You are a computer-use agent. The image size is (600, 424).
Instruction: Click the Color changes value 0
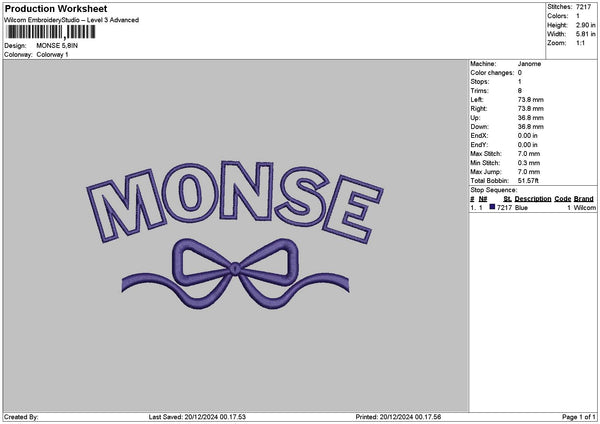pos(520,73)
